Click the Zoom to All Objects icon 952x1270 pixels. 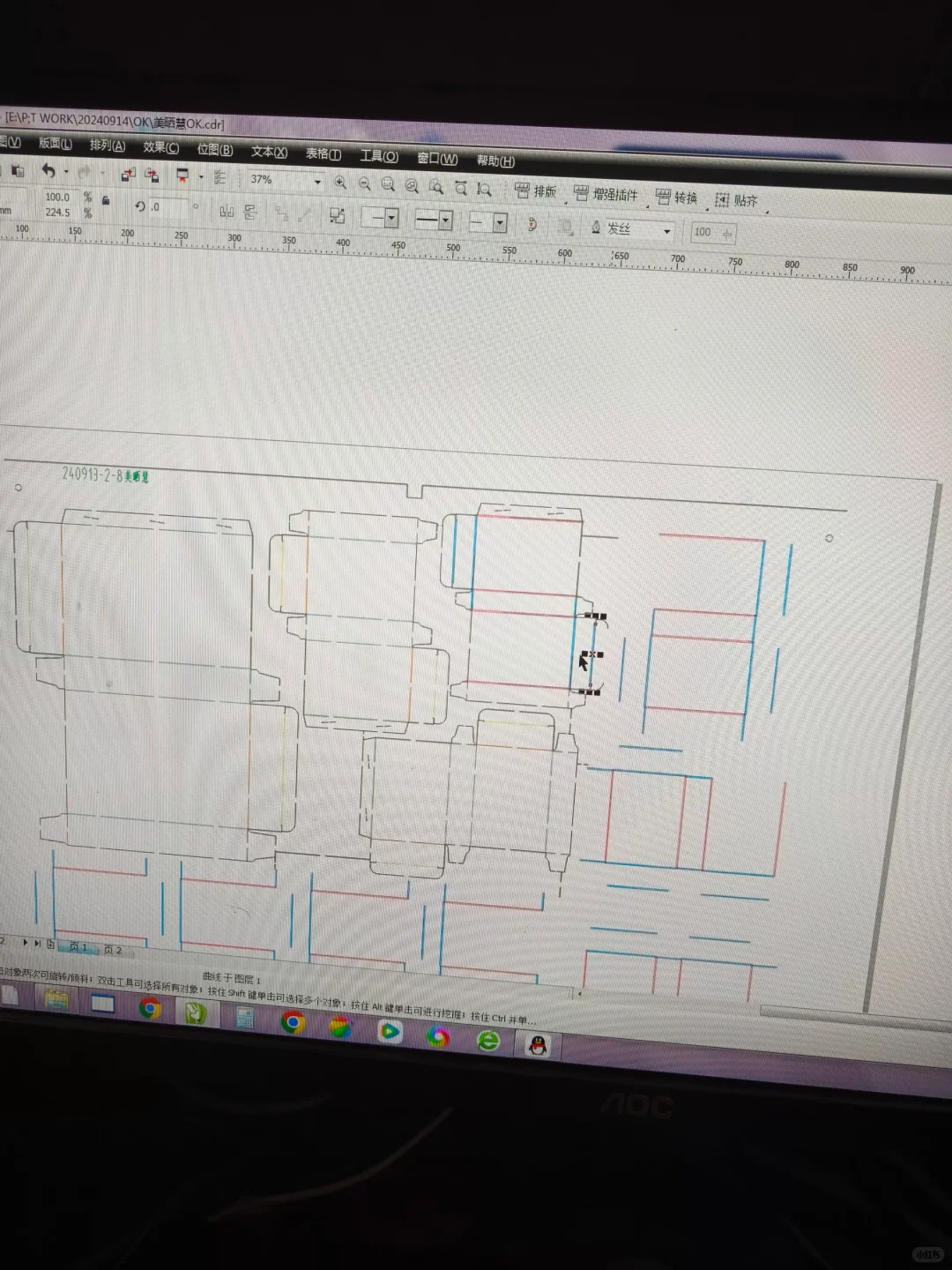click(x=412, y=185)
